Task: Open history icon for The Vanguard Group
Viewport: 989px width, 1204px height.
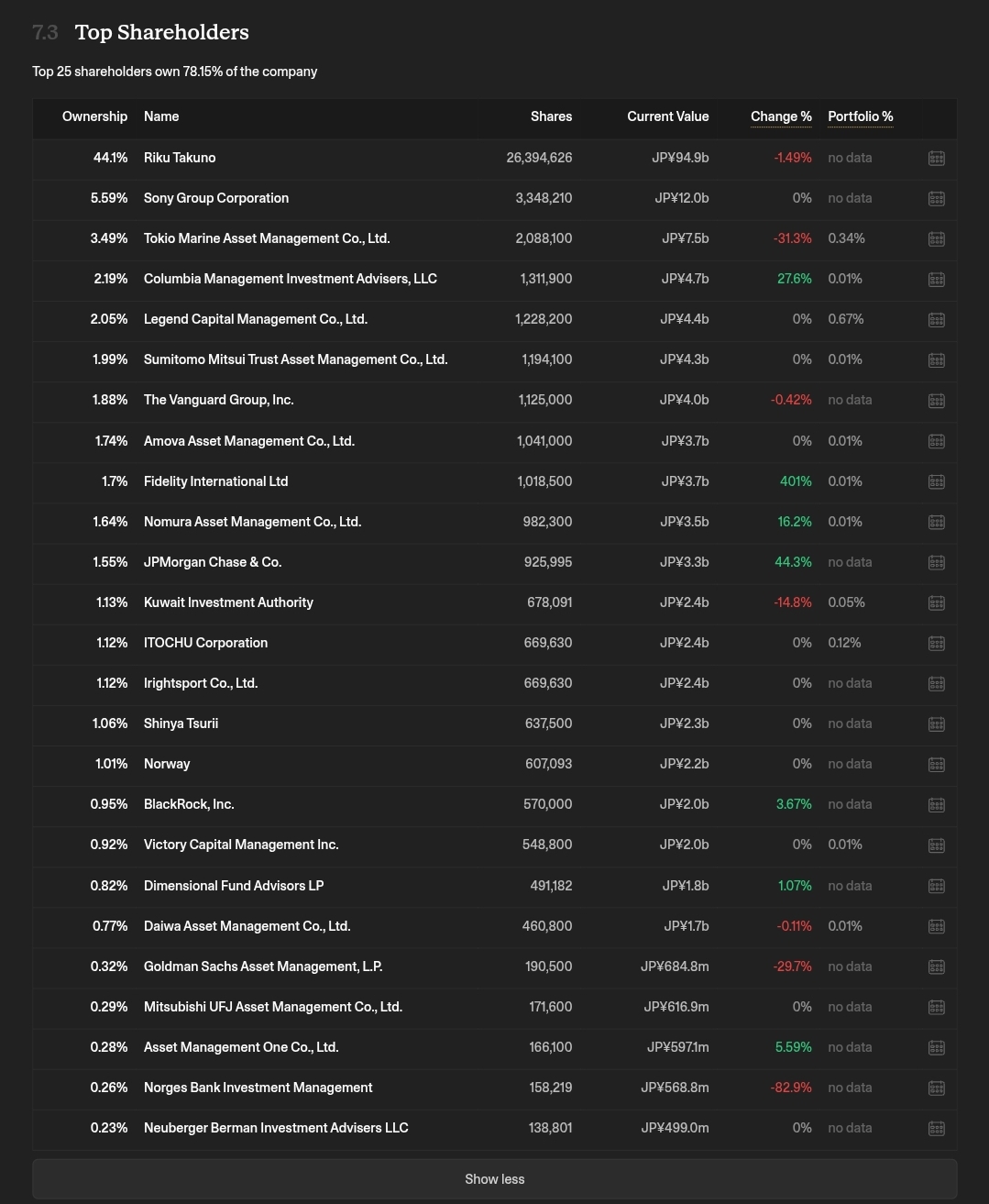Action: pyautogui.click(x=936, y=400)
